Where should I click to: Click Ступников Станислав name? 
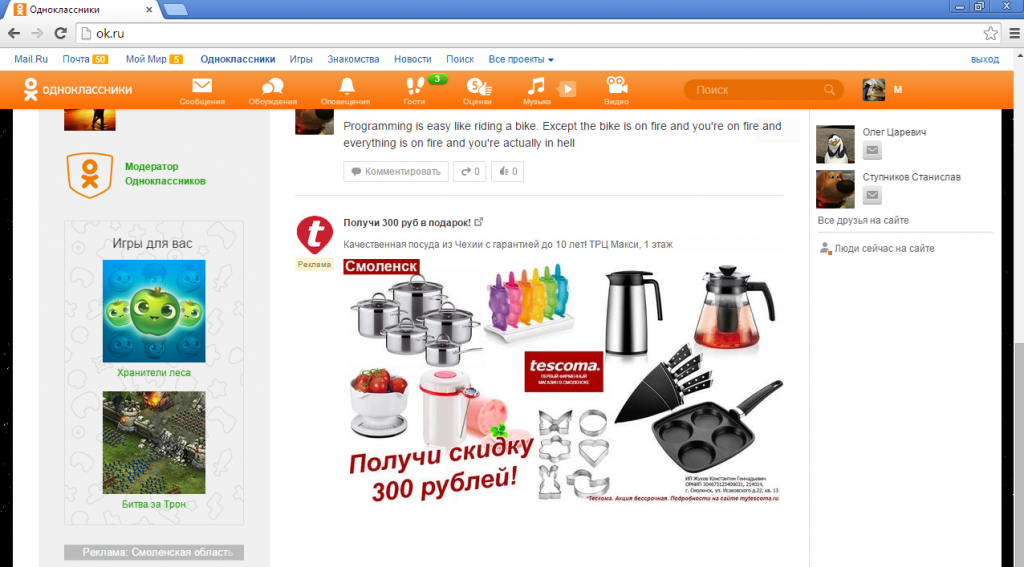pos(911,177)
